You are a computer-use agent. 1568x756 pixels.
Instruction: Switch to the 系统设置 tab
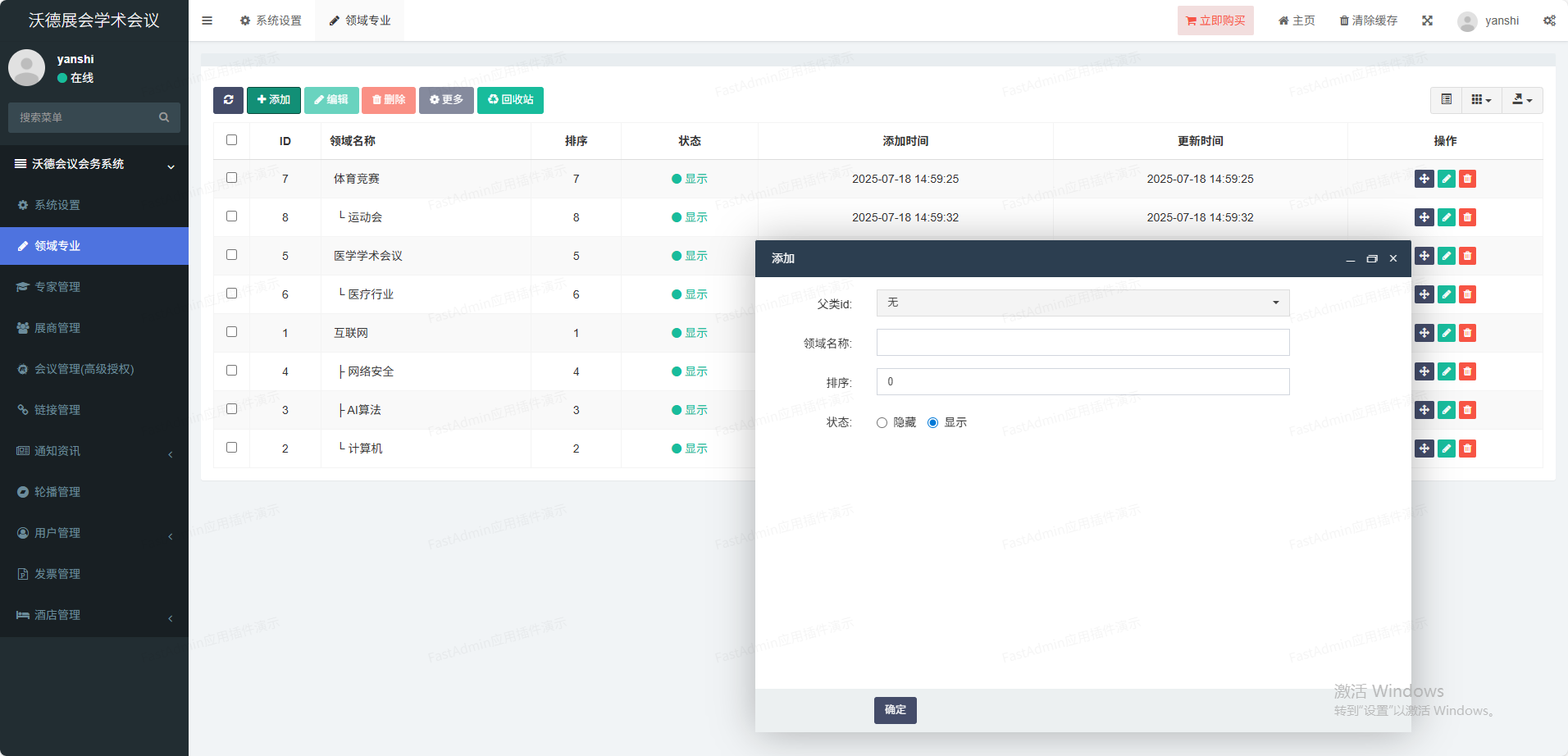click(x=271, y=20)
